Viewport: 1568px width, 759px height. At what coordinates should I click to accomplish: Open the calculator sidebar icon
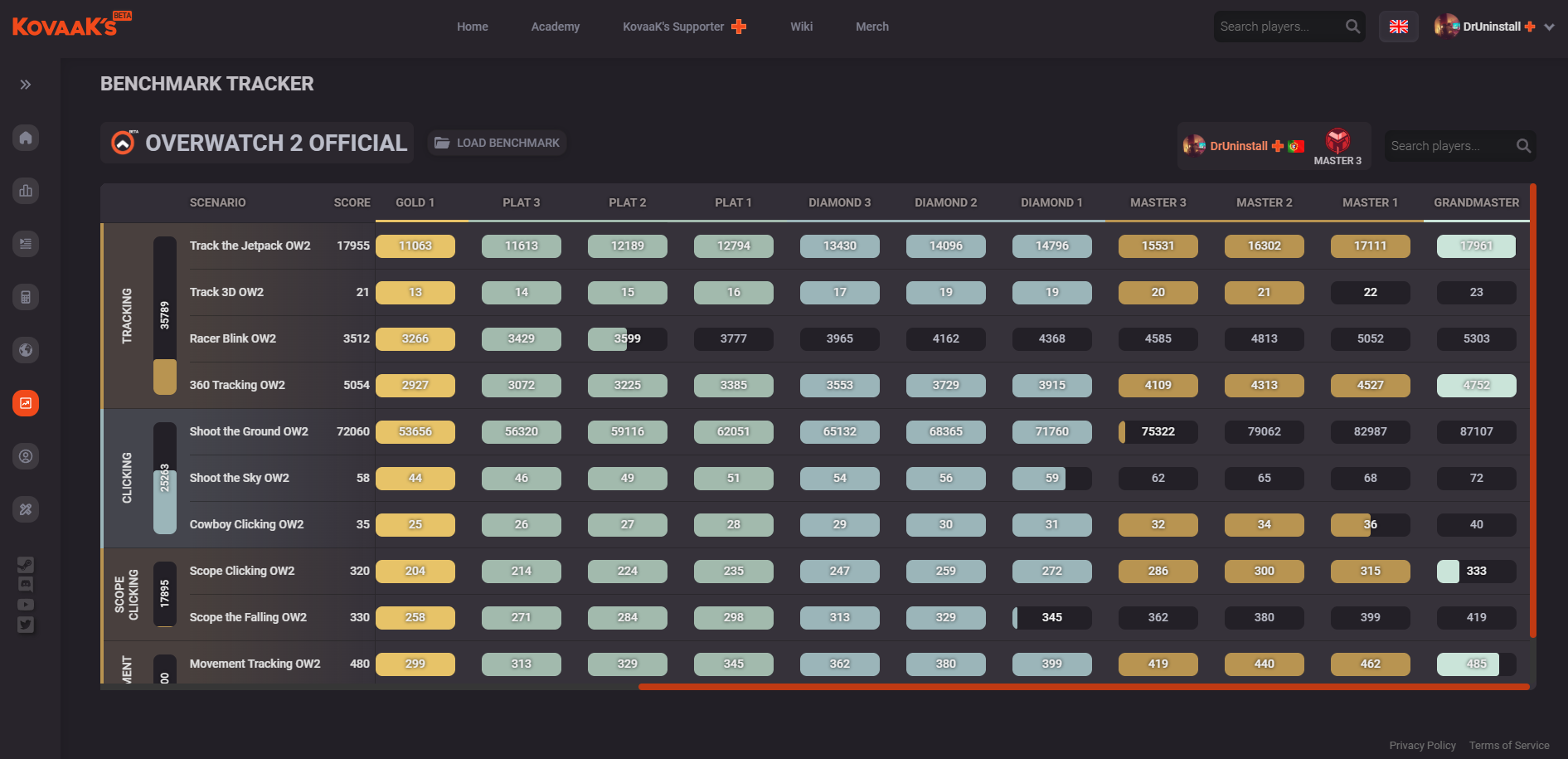coord(26,297)
